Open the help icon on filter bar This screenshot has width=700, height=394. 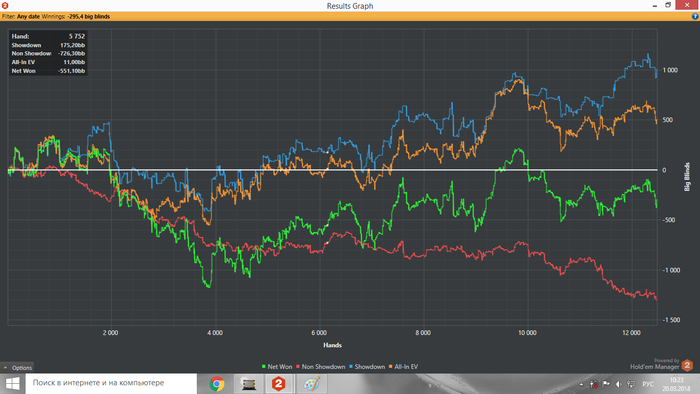coord(695,17)
